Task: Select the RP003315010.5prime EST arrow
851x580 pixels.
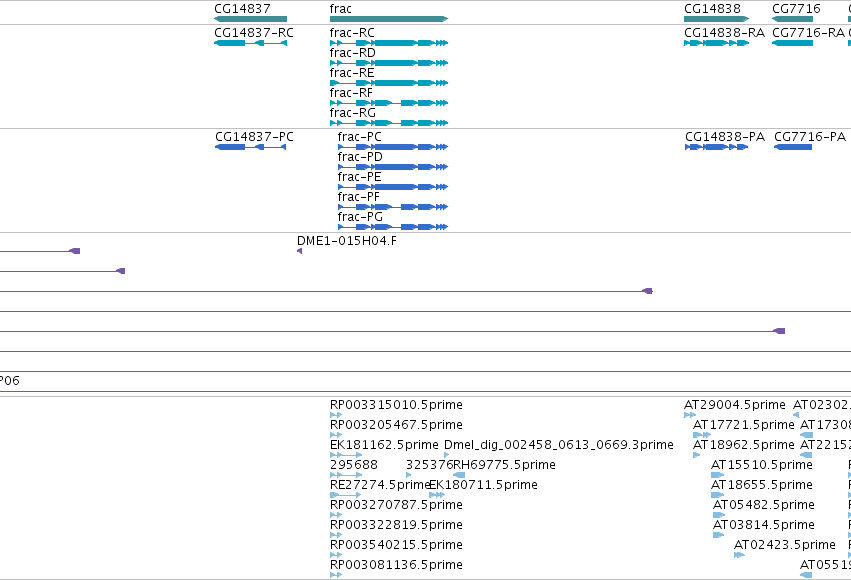Action: [336, 415]
